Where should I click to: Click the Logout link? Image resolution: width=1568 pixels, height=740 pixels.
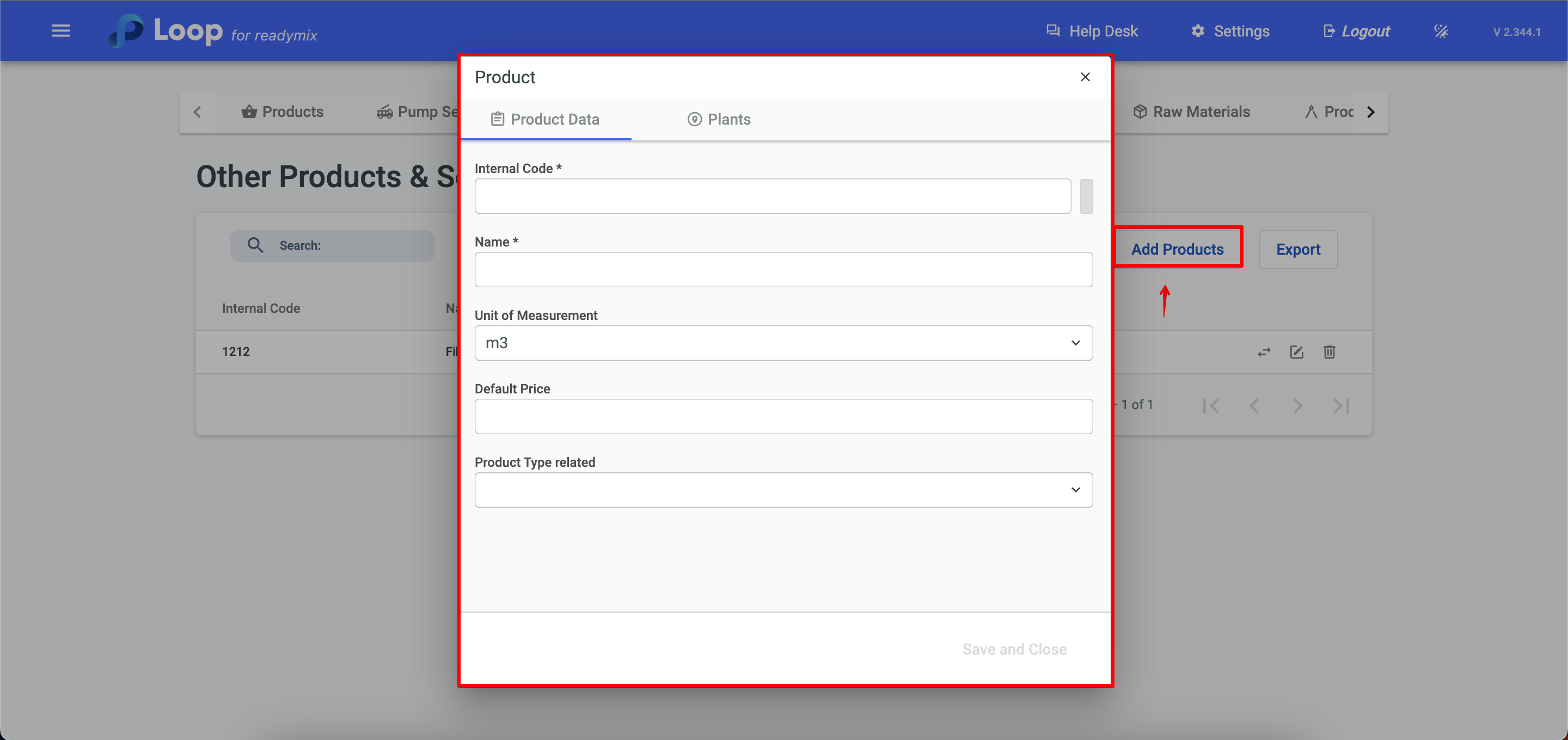coord(1357,31)
